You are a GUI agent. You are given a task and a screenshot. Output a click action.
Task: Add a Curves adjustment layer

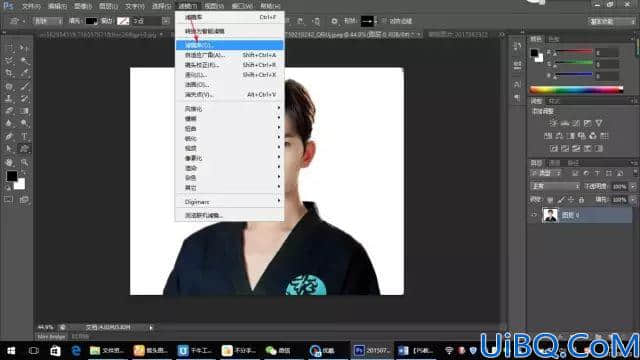[576, 123]
